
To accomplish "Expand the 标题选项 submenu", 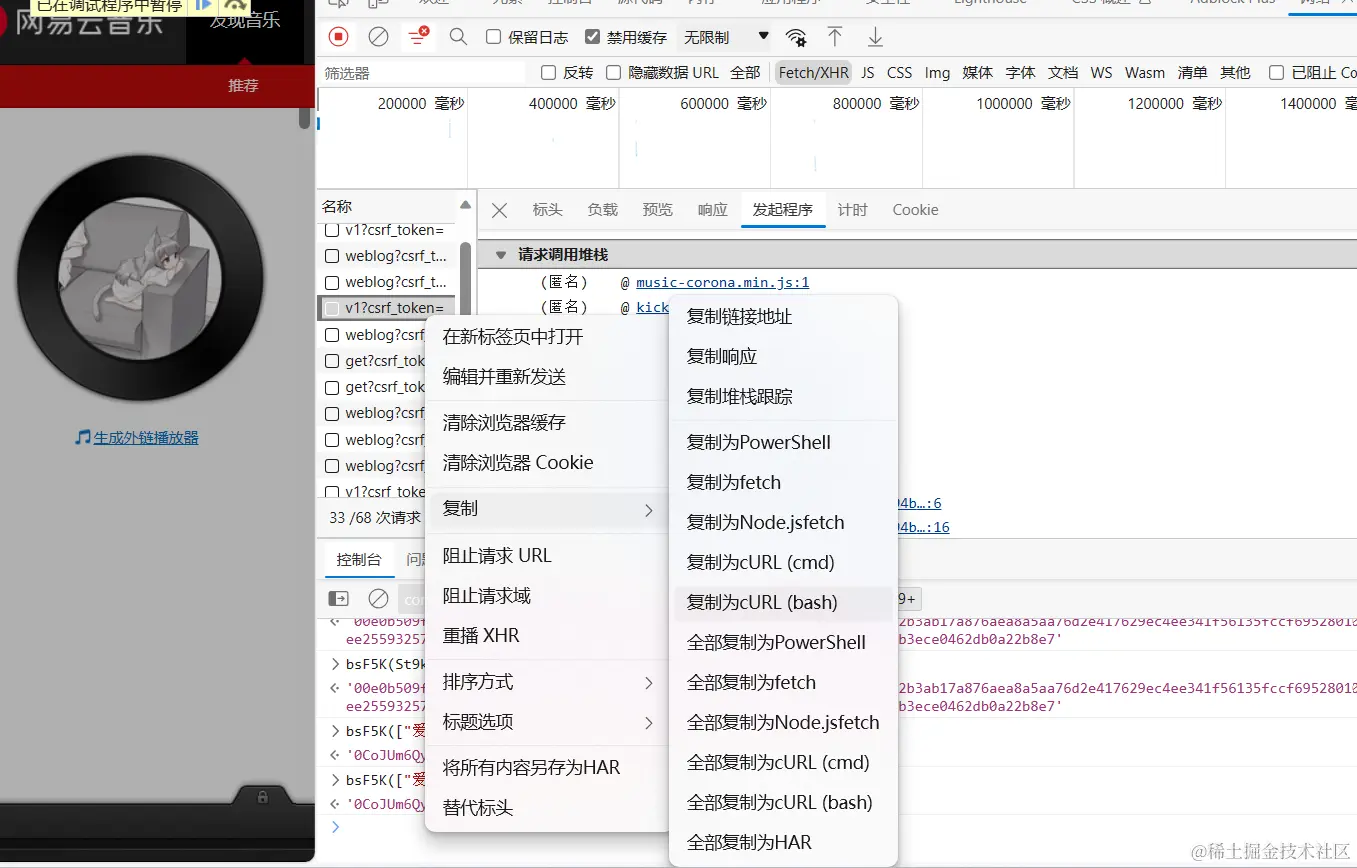I will click(x=548, y=722).
